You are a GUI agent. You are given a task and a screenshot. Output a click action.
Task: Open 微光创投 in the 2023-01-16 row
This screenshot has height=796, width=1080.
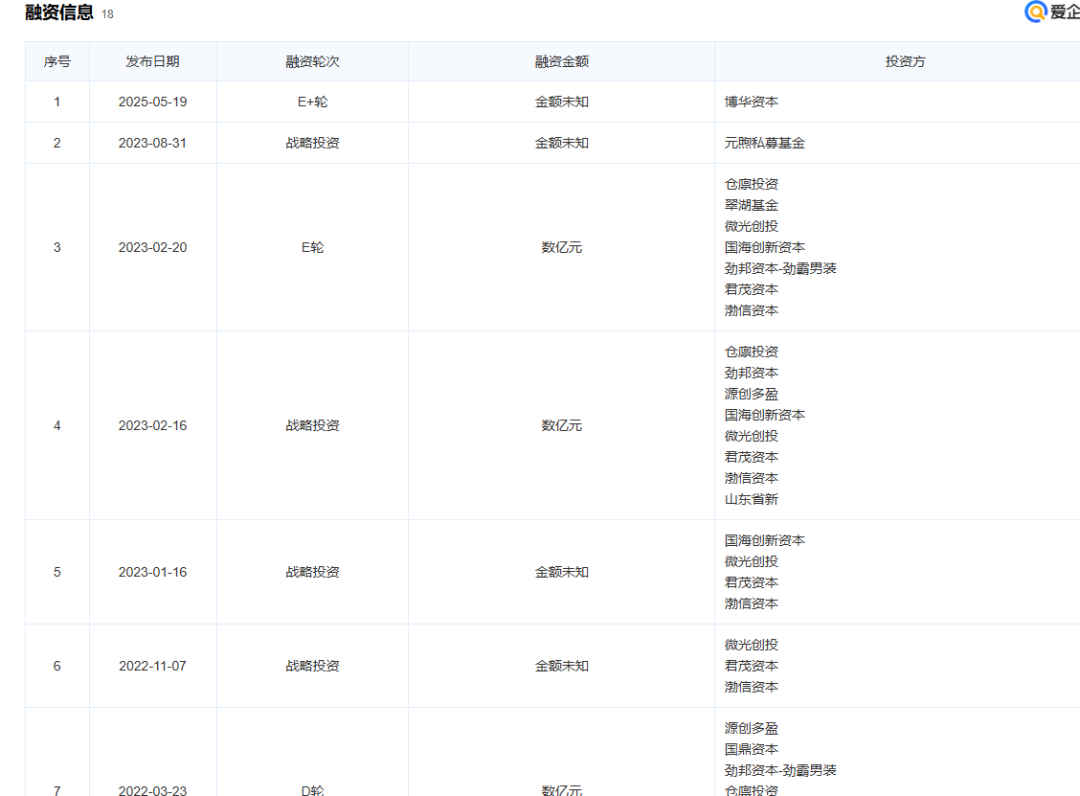(751, 561)
